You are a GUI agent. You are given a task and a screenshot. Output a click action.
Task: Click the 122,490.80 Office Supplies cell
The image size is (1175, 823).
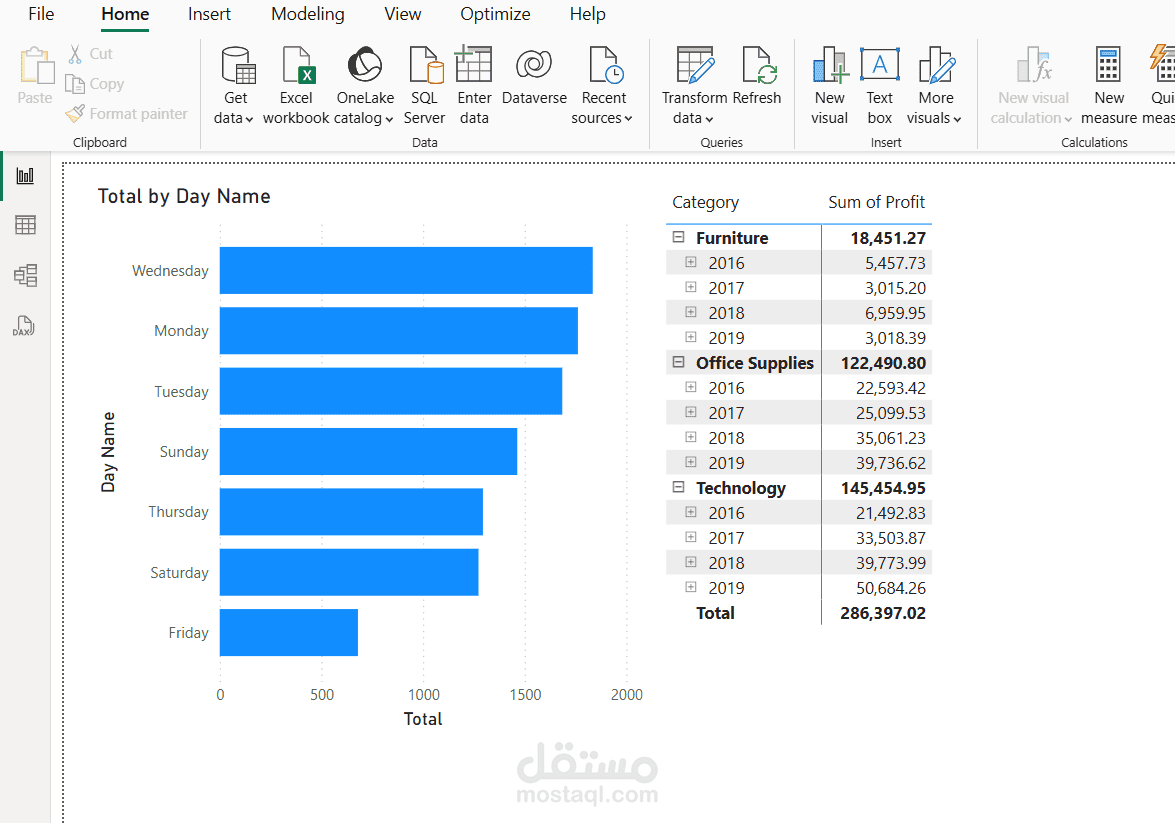pyautogui.click(x=883, y=363)
